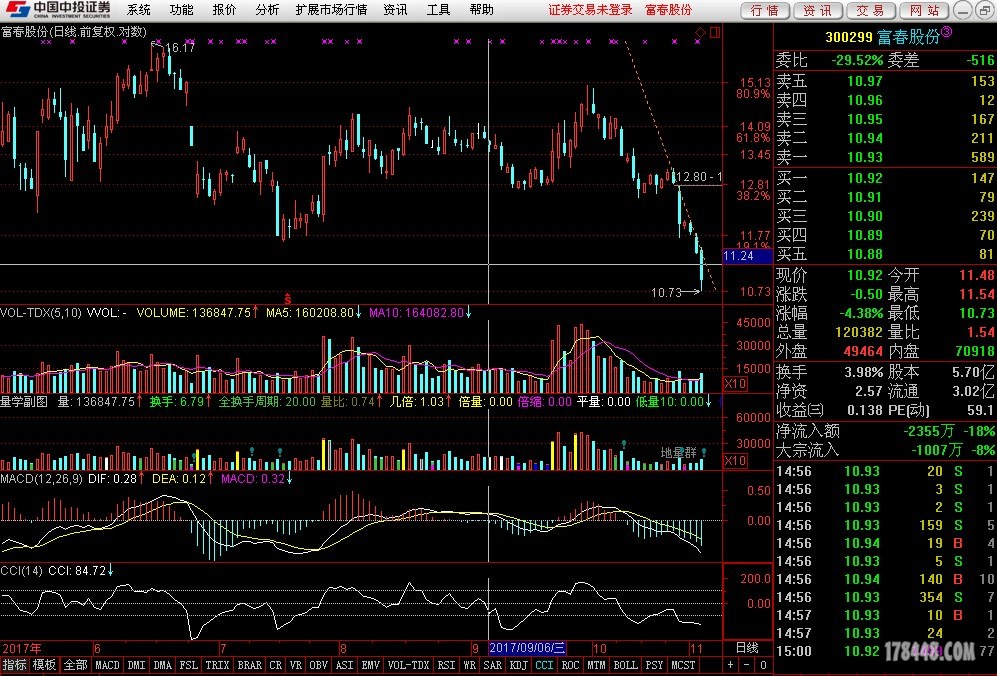
Task: Open the 功能 menu
Action: [x=181, y=10]
